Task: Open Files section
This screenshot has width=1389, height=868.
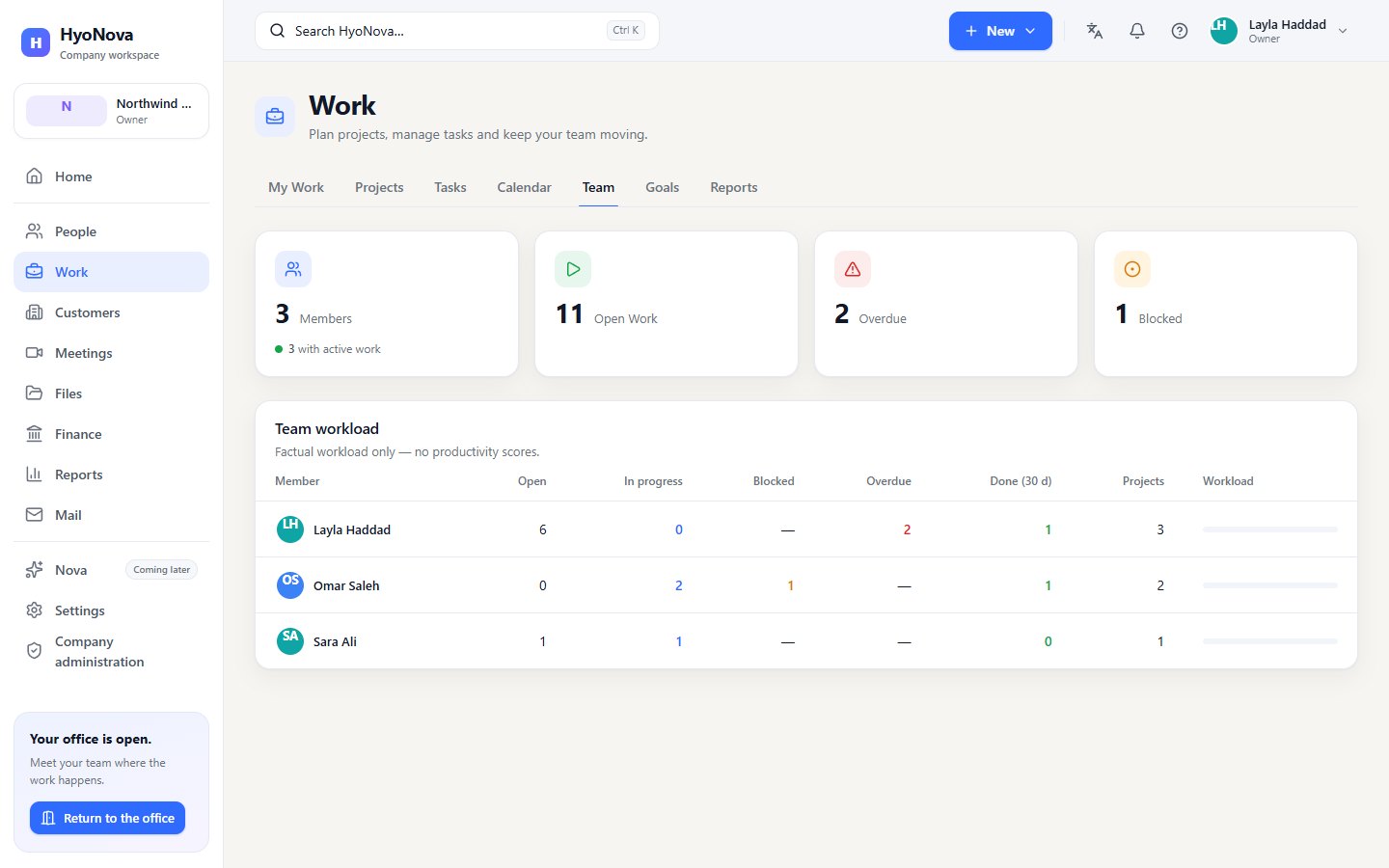Action: pyautogui.click(x=111, y=393)
